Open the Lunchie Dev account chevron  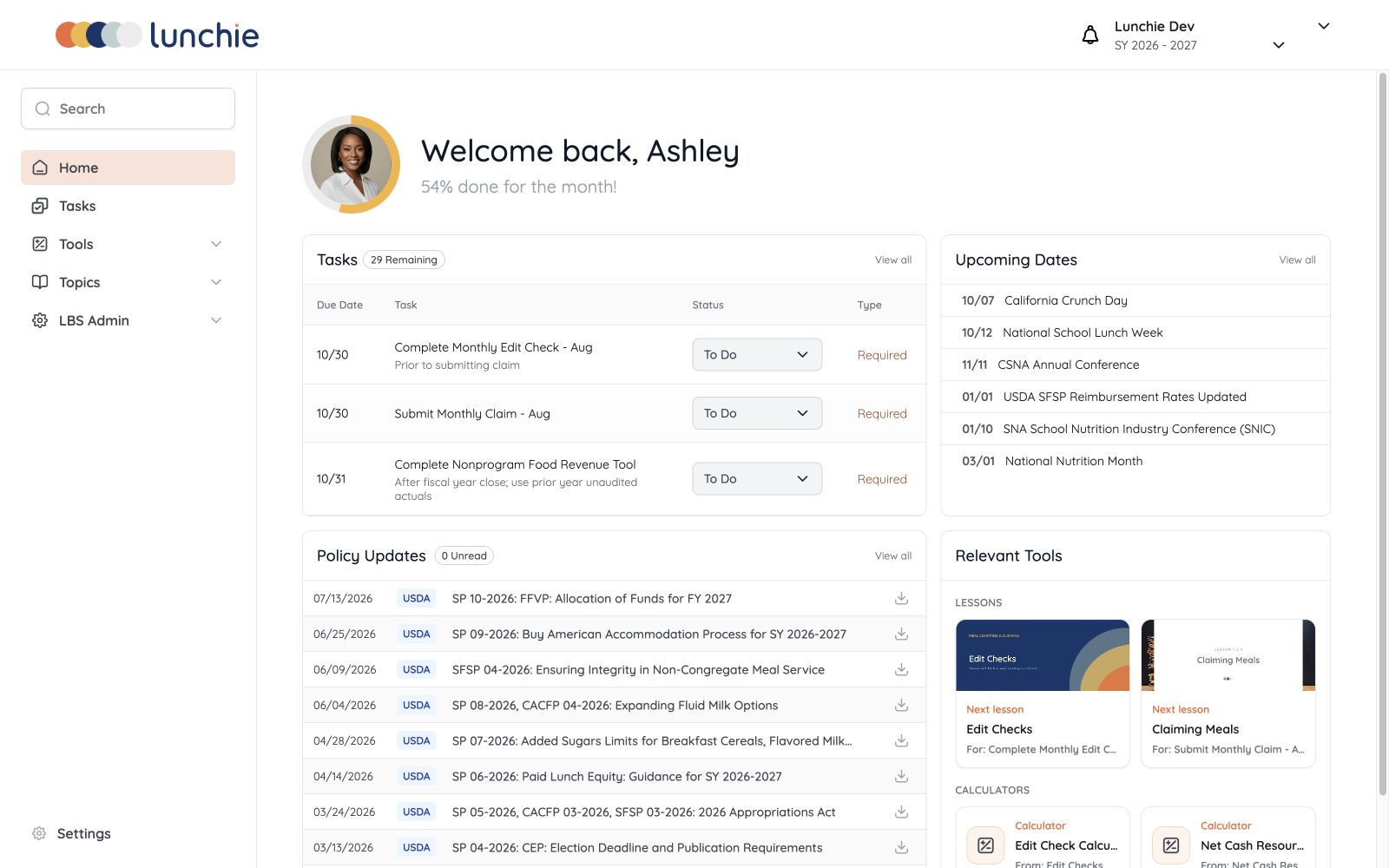(1323, 26)
